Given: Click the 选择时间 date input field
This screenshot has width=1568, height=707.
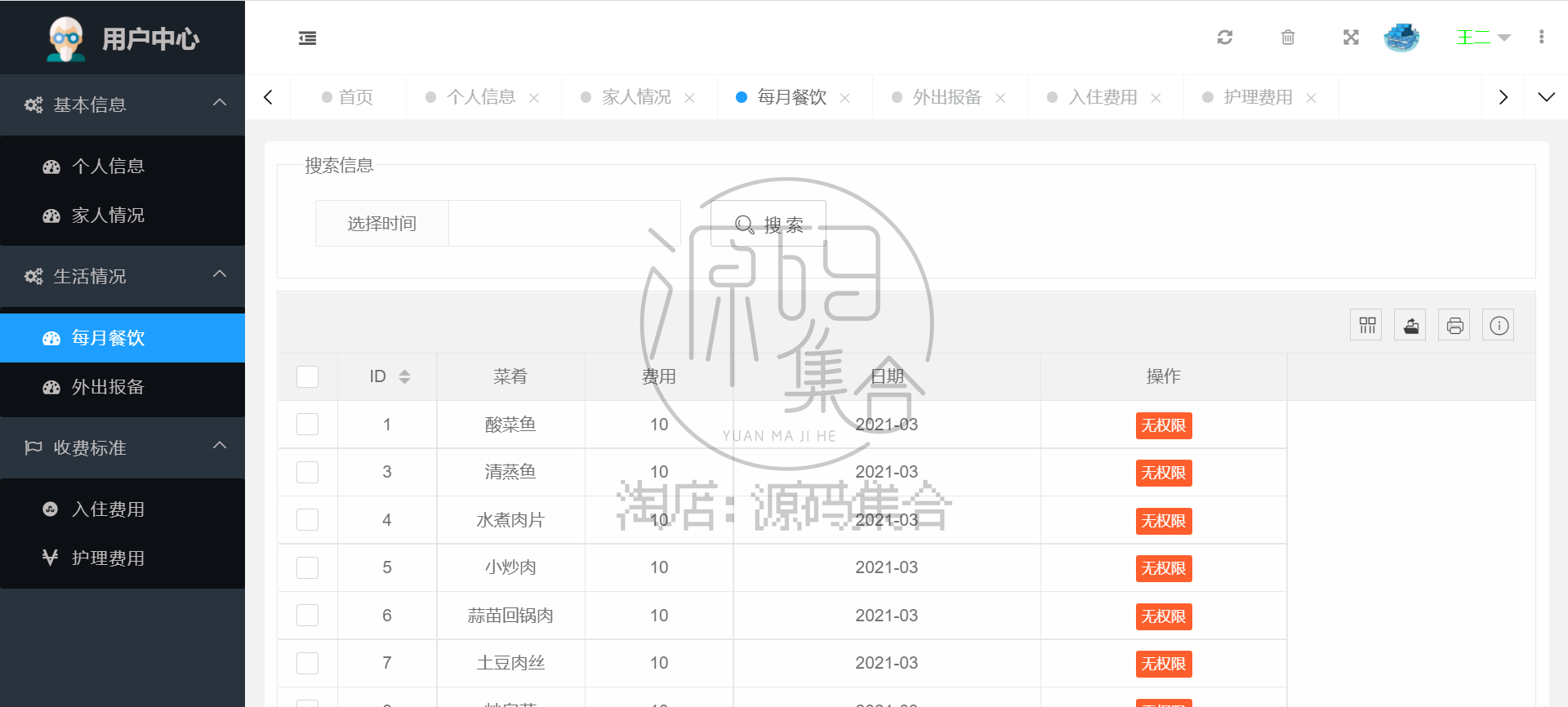Looking at the screenshot, I should pos(564,224).
